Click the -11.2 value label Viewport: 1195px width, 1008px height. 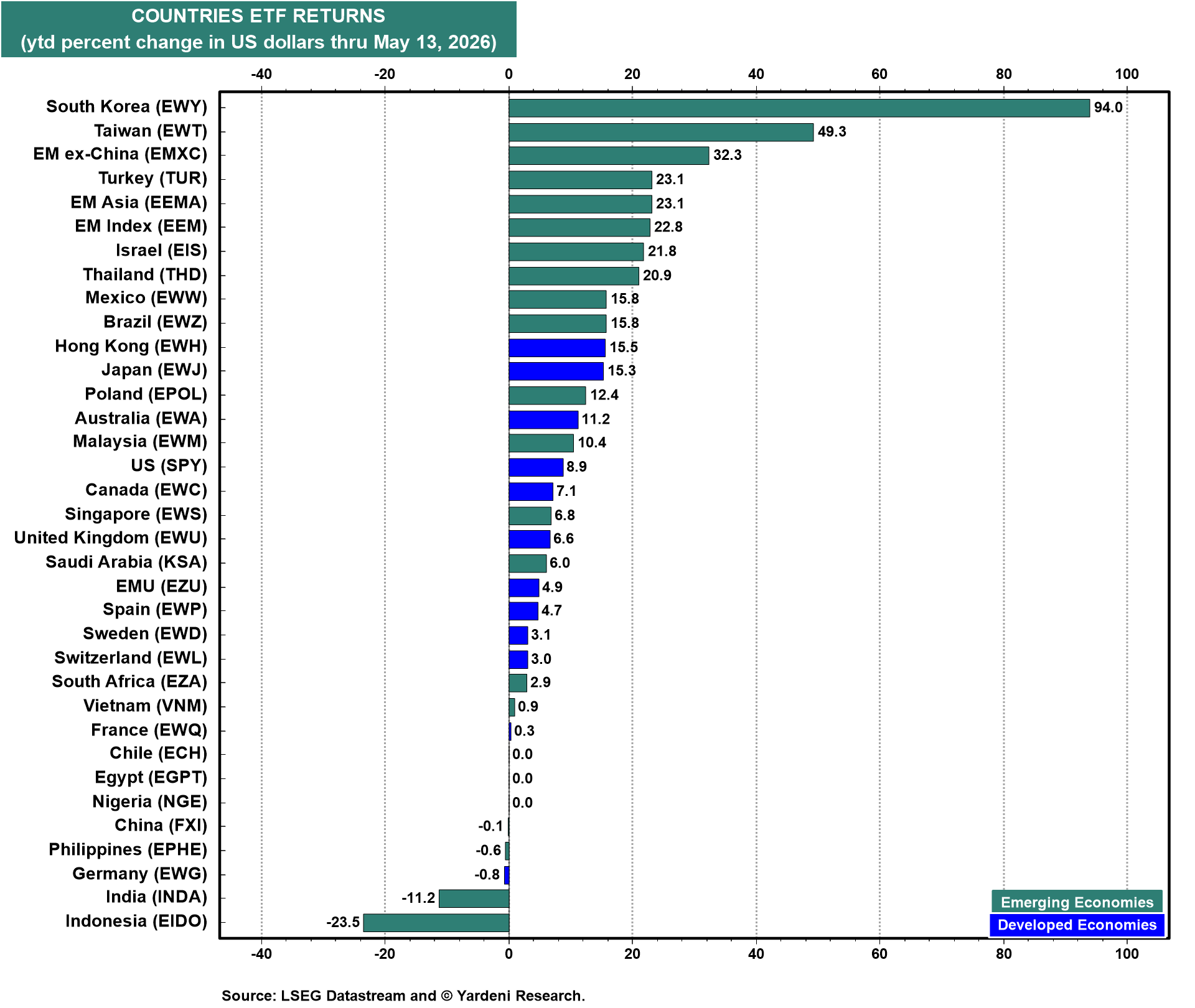pyautogui.click(x=418, y=898)
